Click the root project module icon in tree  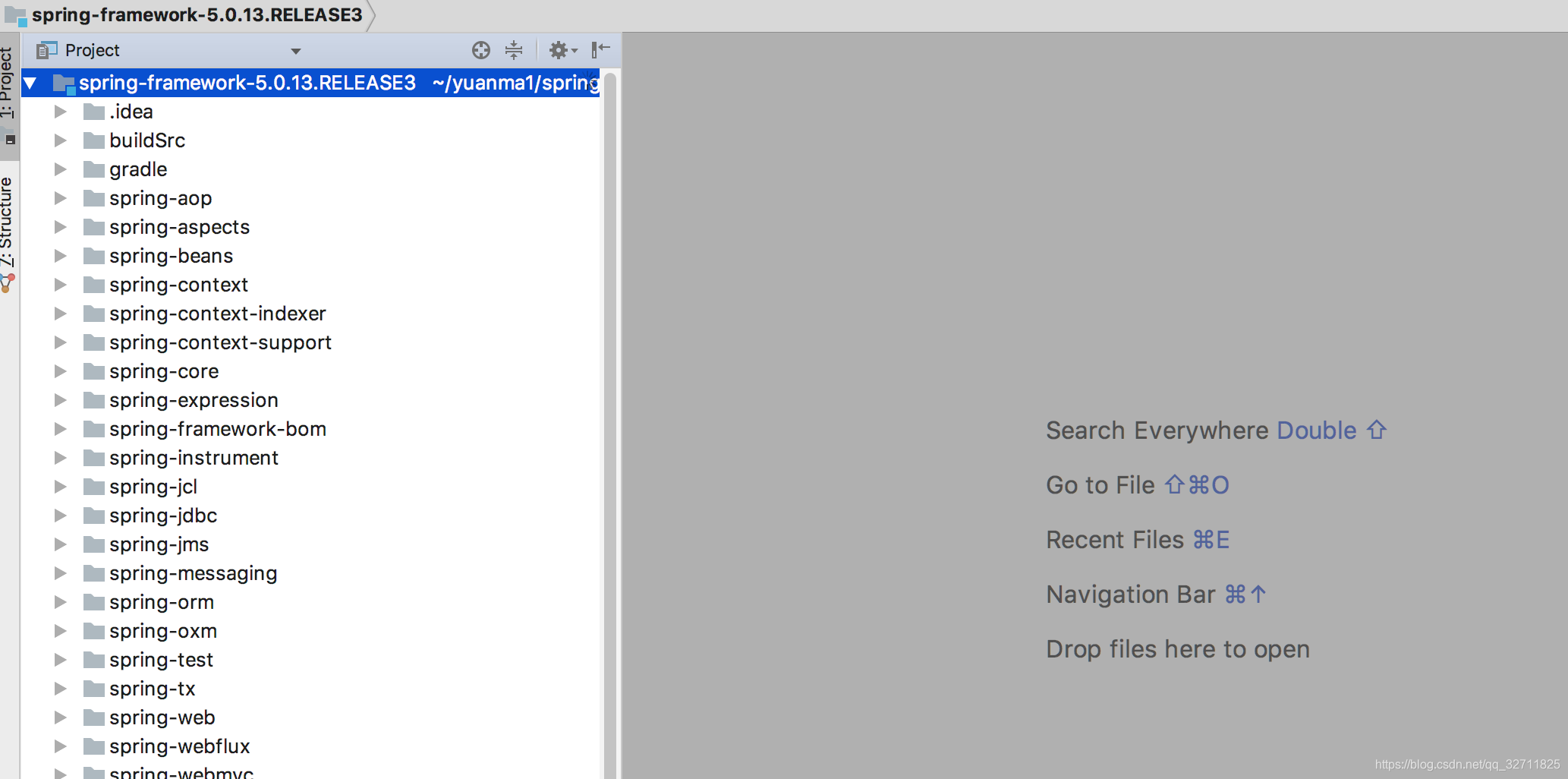click(64, 84)
